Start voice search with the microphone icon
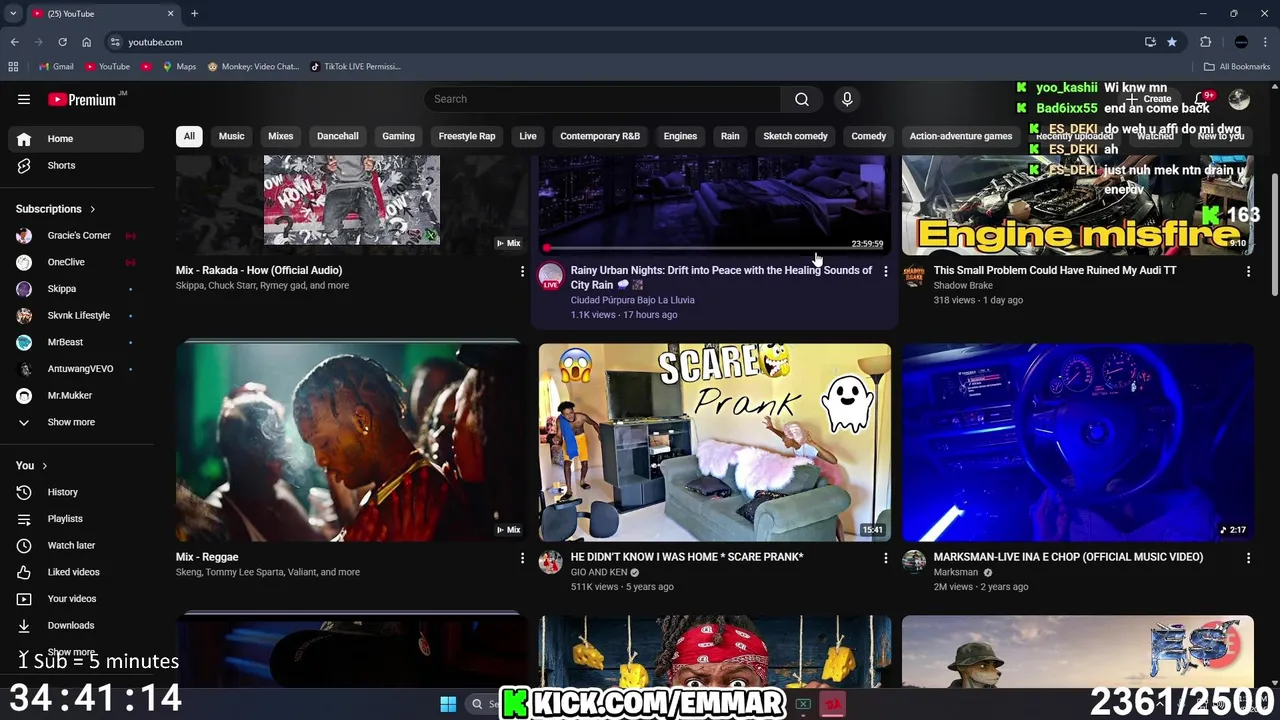The height and width of the screenshot is (720, 1280). (x=847, y=99)
